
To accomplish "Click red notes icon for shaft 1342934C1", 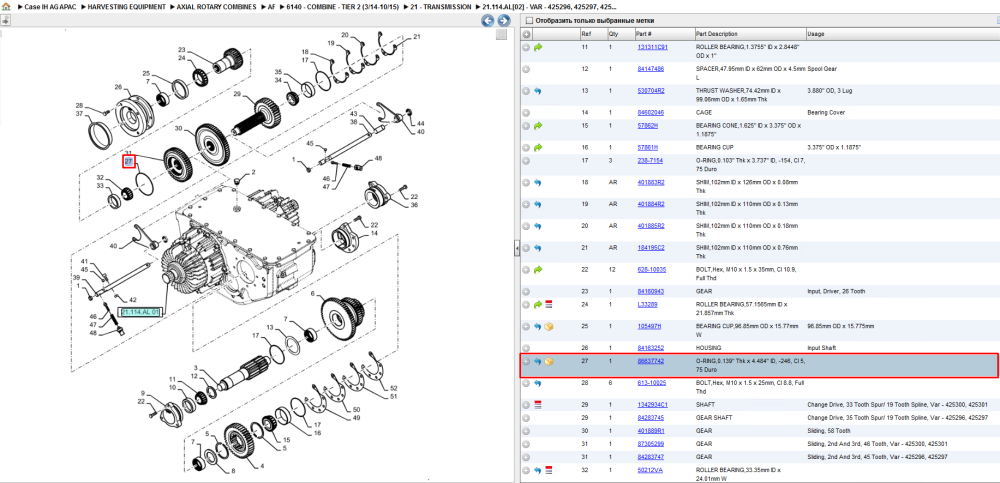I will 538,405.
